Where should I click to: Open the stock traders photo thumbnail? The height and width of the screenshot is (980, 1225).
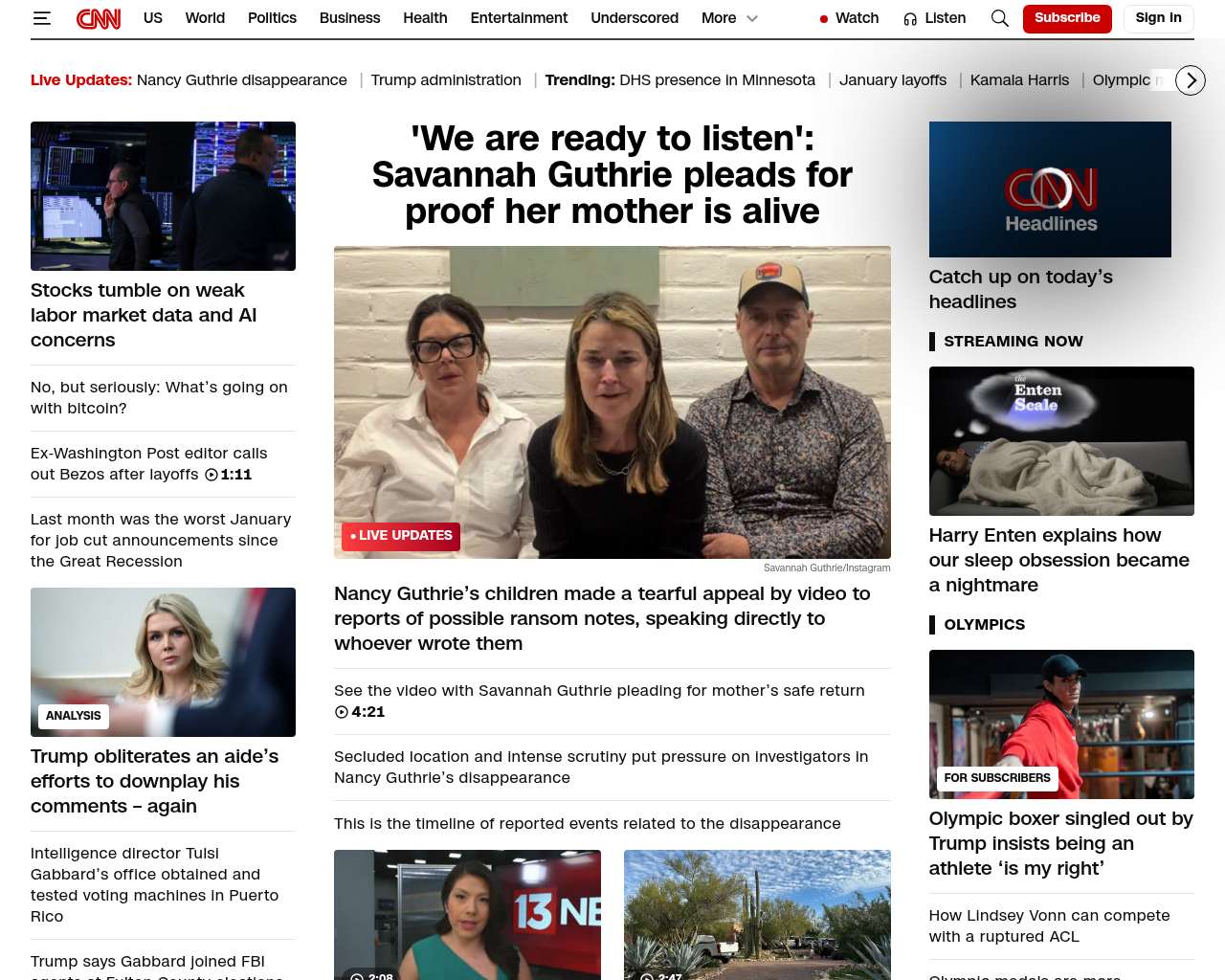pos(163,196)
